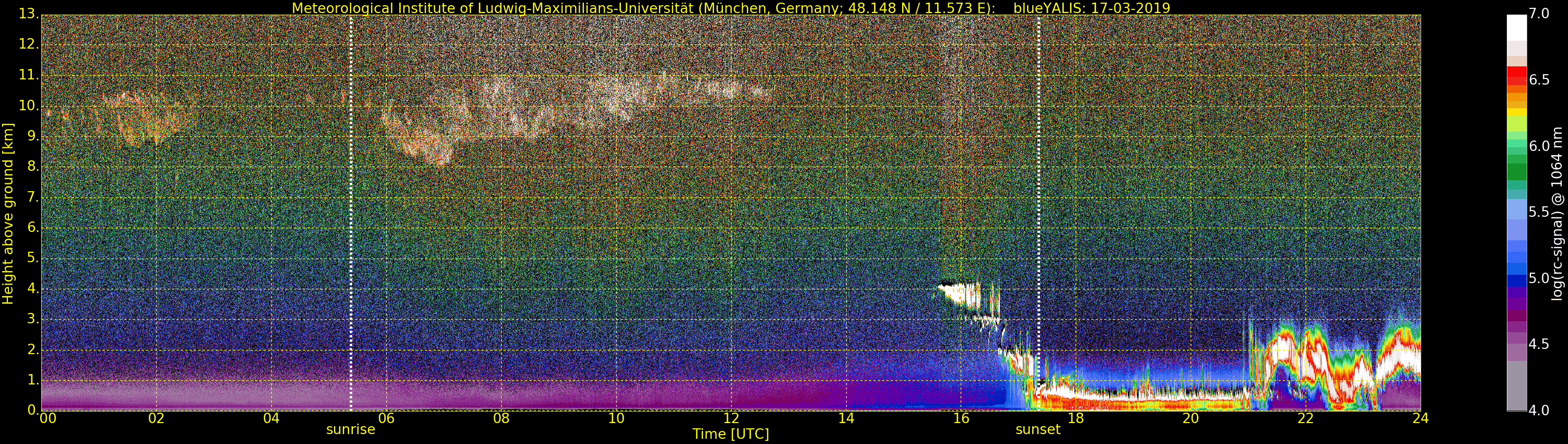Click the '06' tick on the time axis

point(387,418)
